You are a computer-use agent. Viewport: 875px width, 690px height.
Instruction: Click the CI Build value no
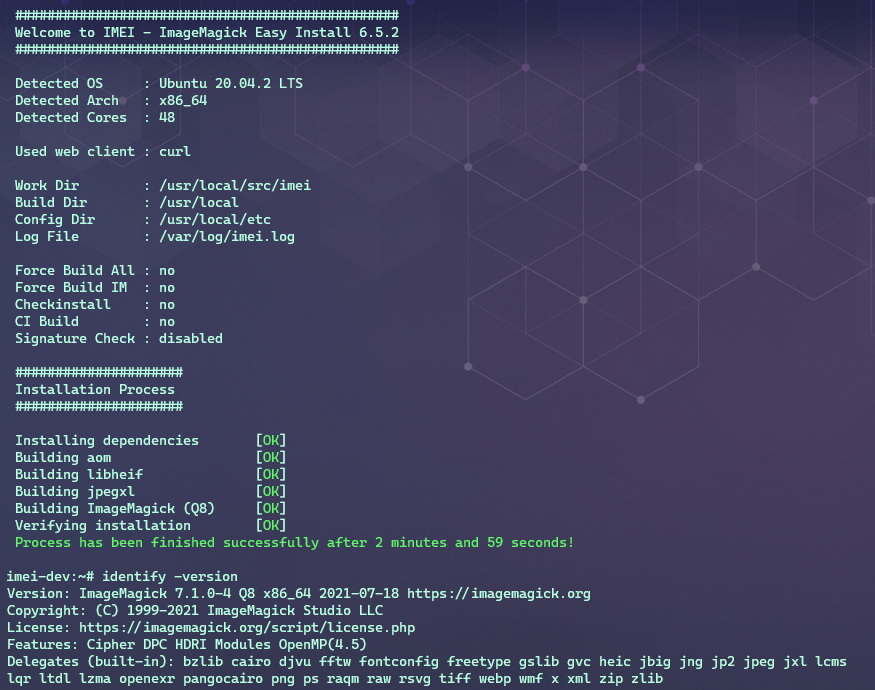click(167, 322)
